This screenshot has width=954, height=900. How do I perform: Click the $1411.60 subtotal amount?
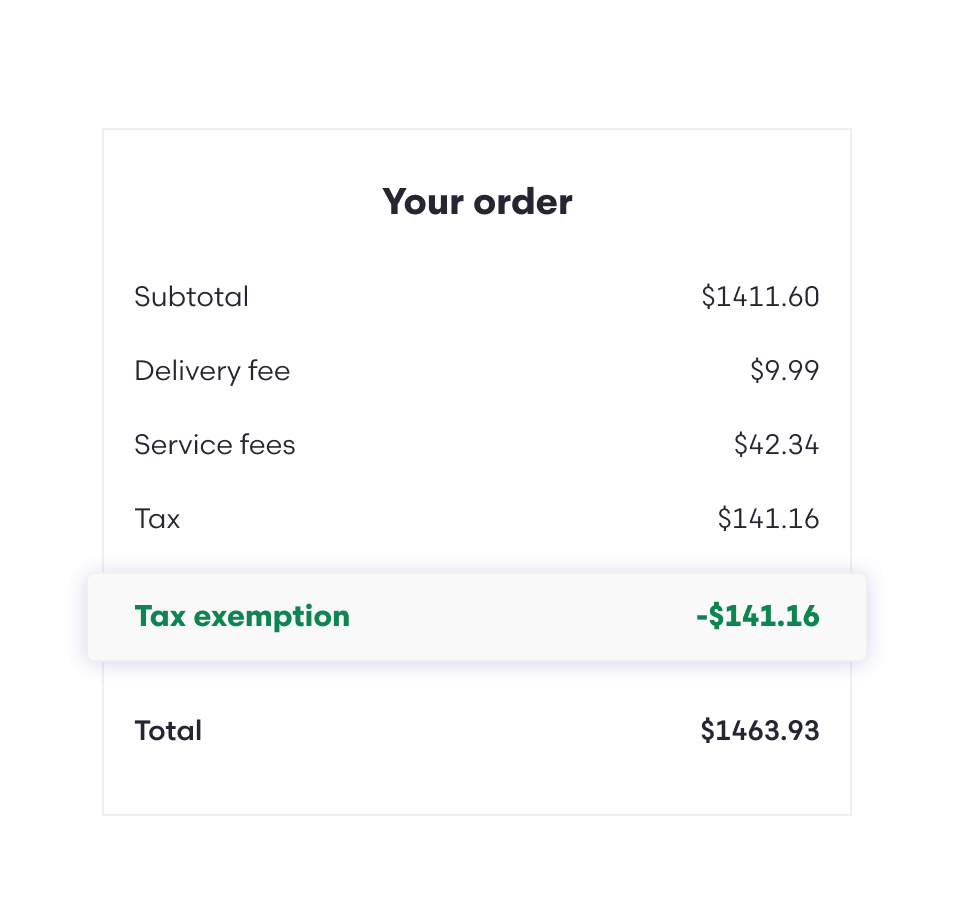760,297
